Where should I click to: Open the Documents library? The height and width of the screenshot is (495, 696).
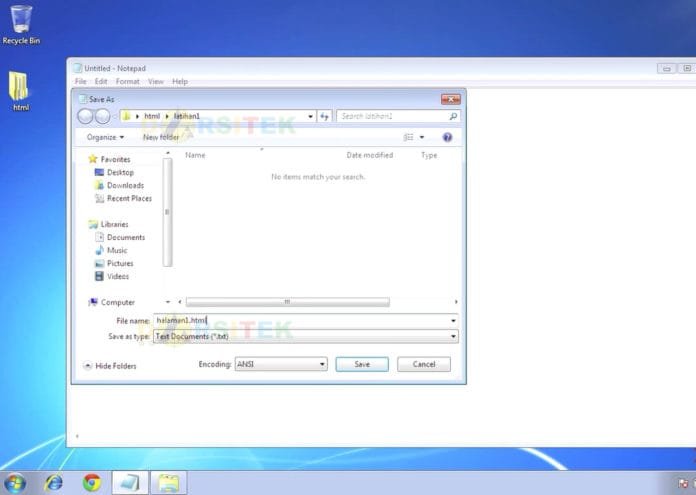[x=120, y=237]
